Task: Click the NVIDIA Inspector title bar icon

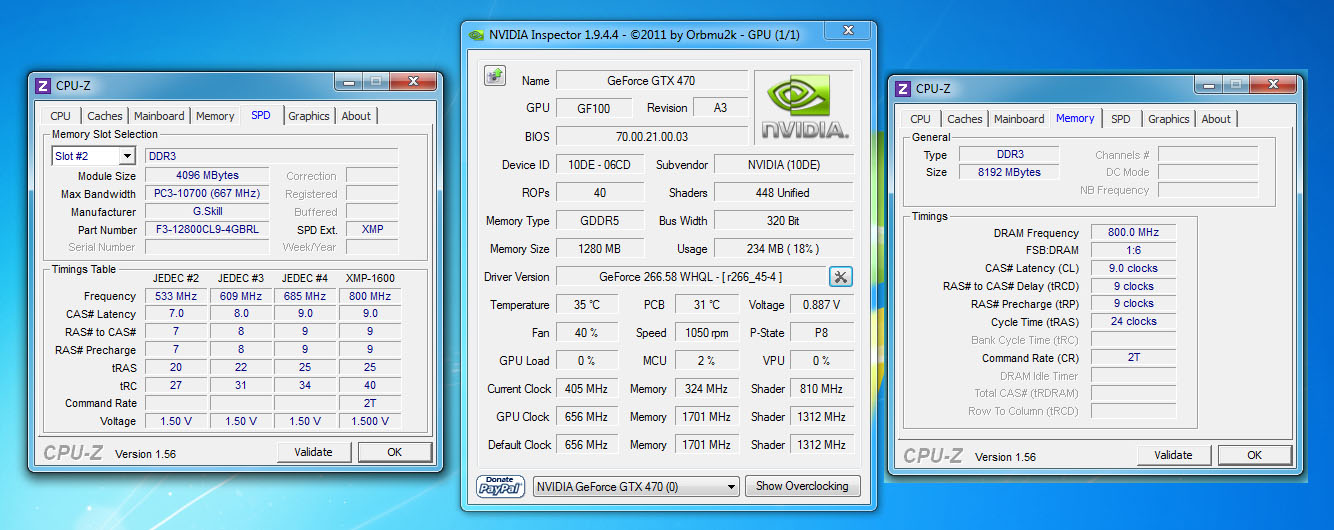Action: click(477, 34)
